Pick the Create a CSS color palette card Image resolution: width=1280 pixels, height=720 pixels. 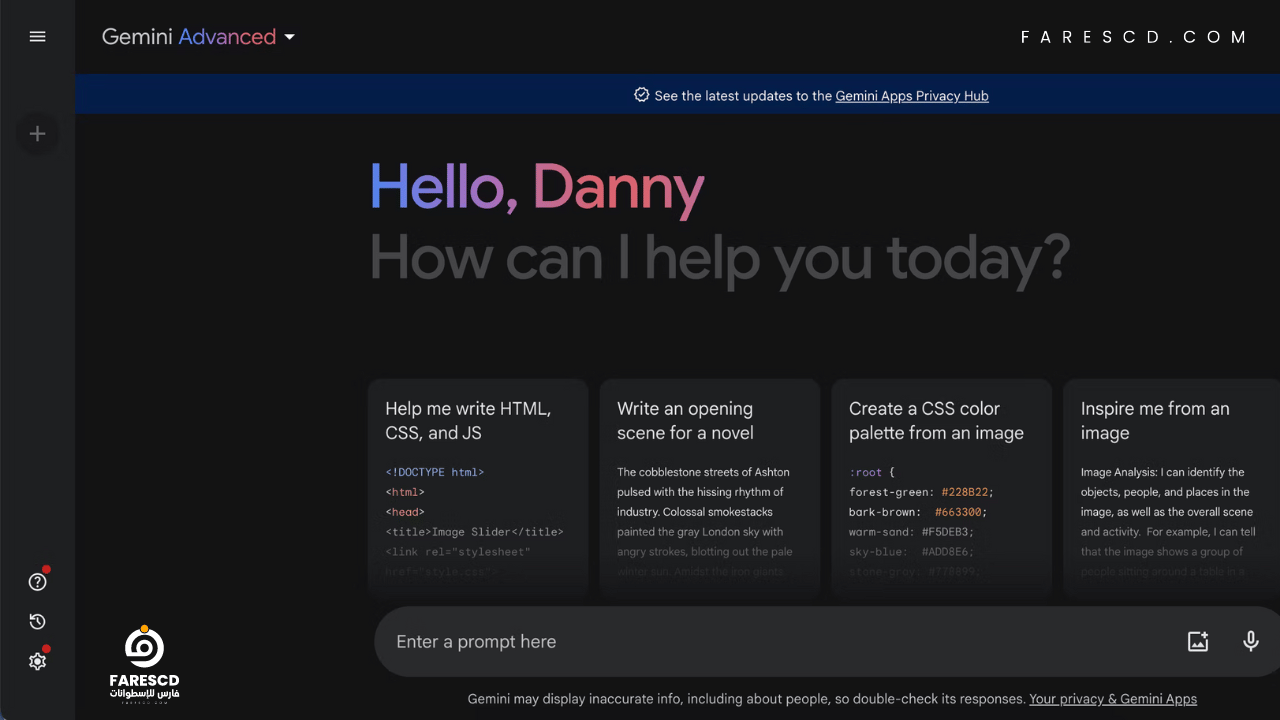pos(942,488)
